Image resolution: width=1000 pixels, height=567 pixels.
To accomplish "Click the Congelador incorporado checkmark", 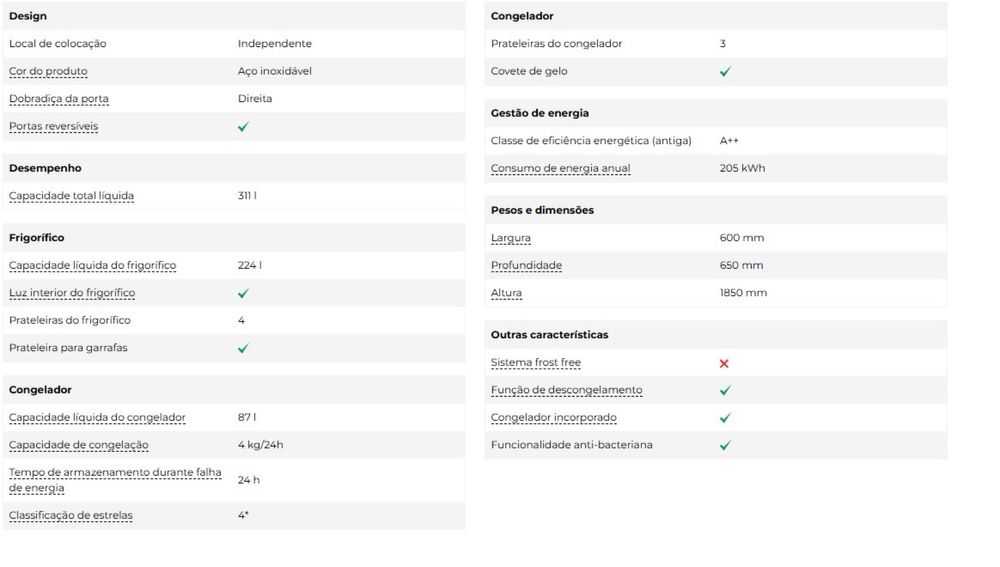I will (x=725, y=418).
